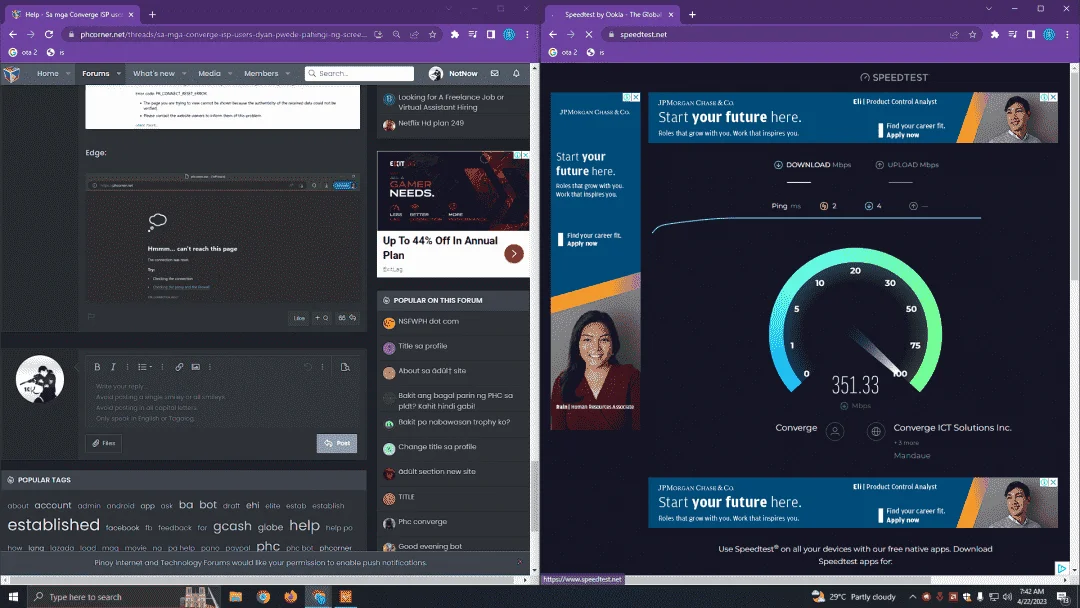Screen dimensions: 1080x608
Task: Launch Firefox from the taskbar
Action: [x=291, y=596]
